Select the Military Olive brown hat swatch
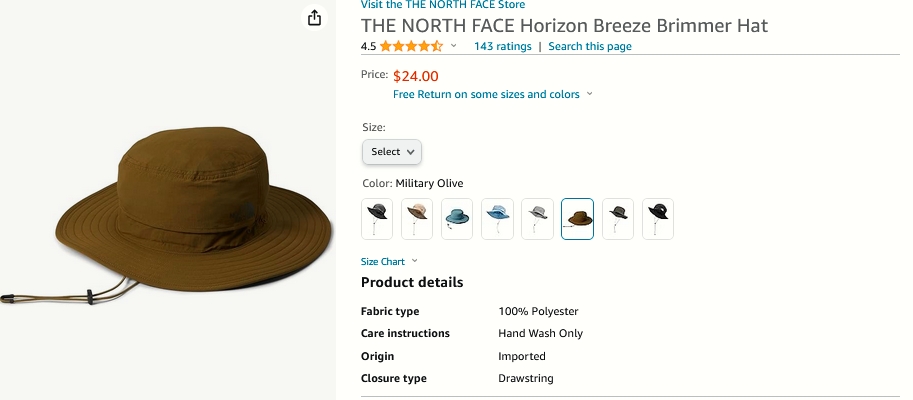This screenshot has width=913, height=400. [x=578, y=219]
